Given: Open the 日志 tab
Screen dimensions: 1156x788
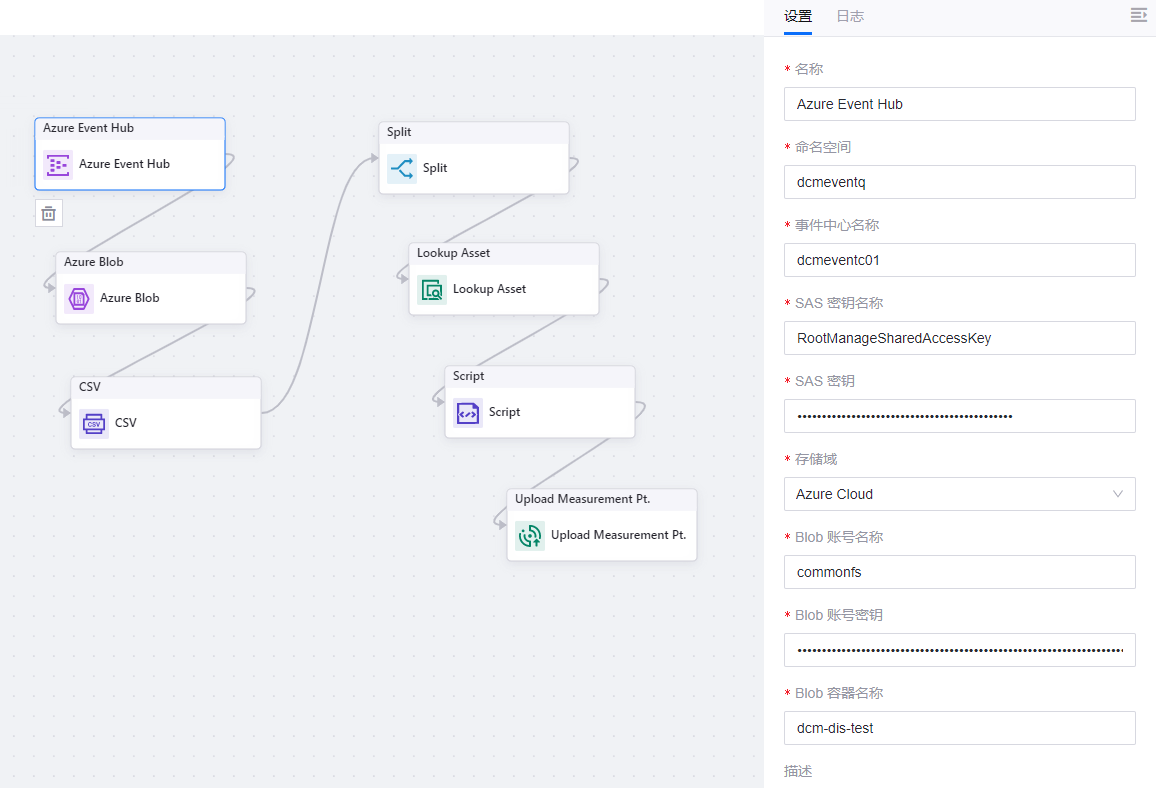Looking at the screenshot, I should click(850, 16).
